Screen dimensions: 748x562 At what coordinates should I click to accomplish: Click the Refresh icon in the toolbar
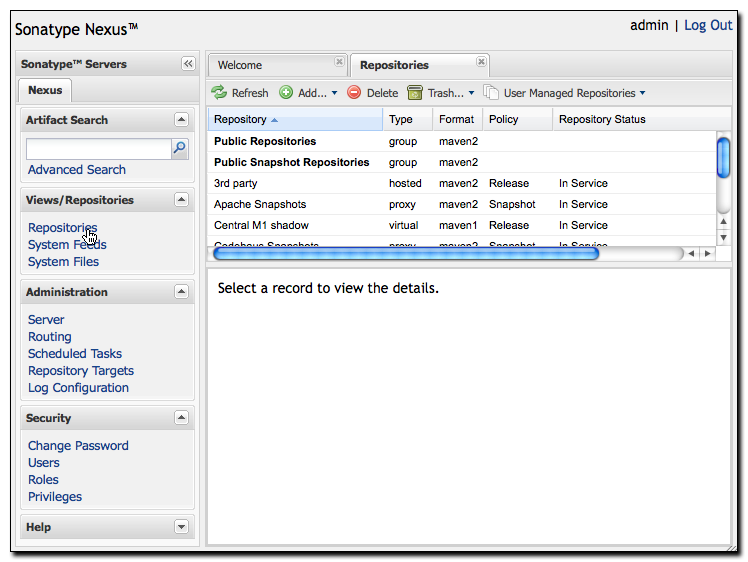click(219, 92)
